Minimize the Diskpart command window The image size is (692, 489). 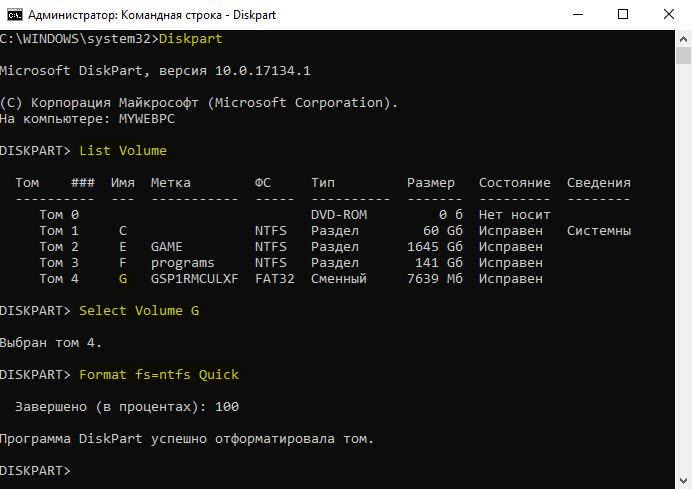coord(578,15)
